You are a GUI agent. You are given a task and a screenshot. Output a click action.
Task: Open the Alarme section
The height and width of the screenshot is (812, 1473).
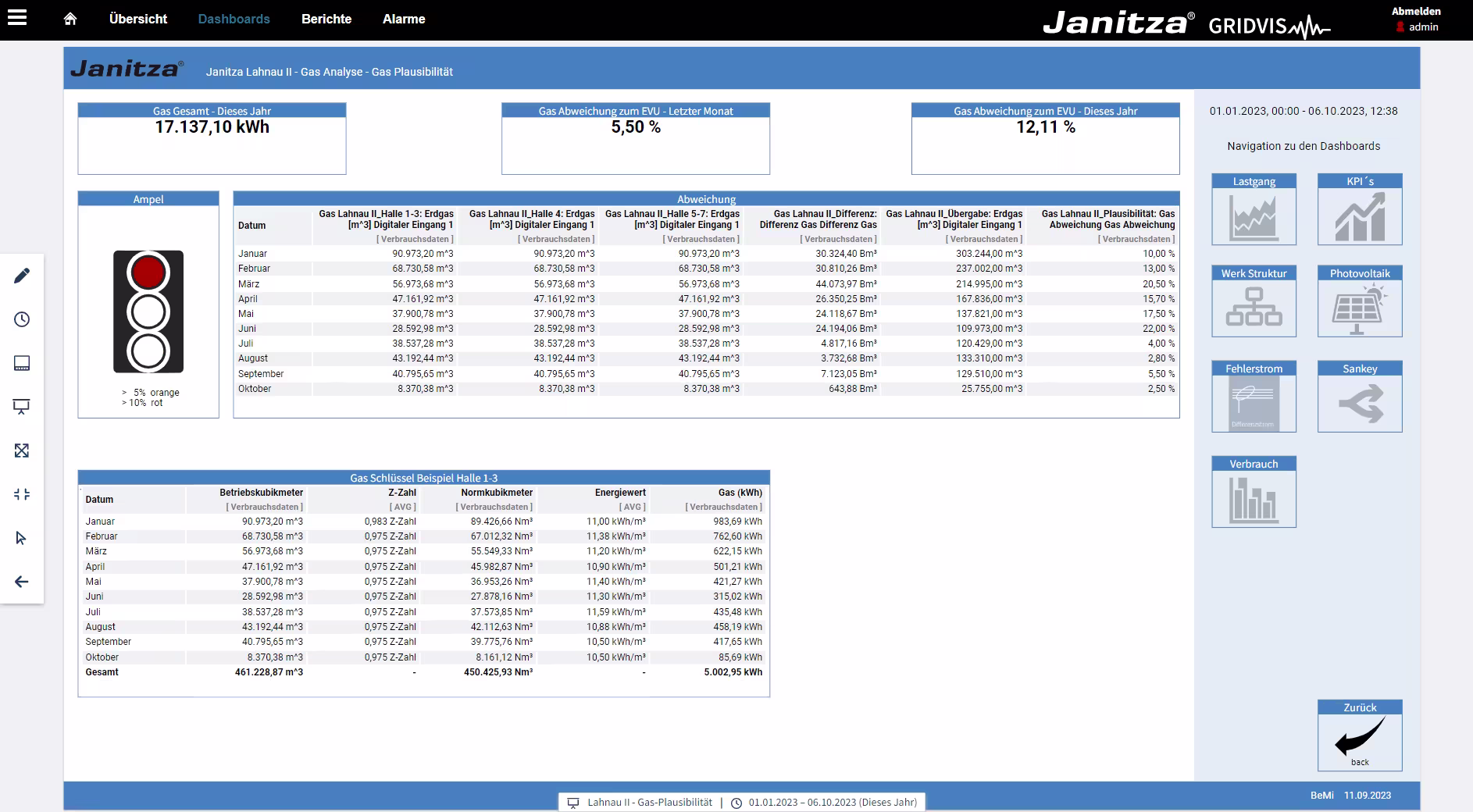coord(404,19)
